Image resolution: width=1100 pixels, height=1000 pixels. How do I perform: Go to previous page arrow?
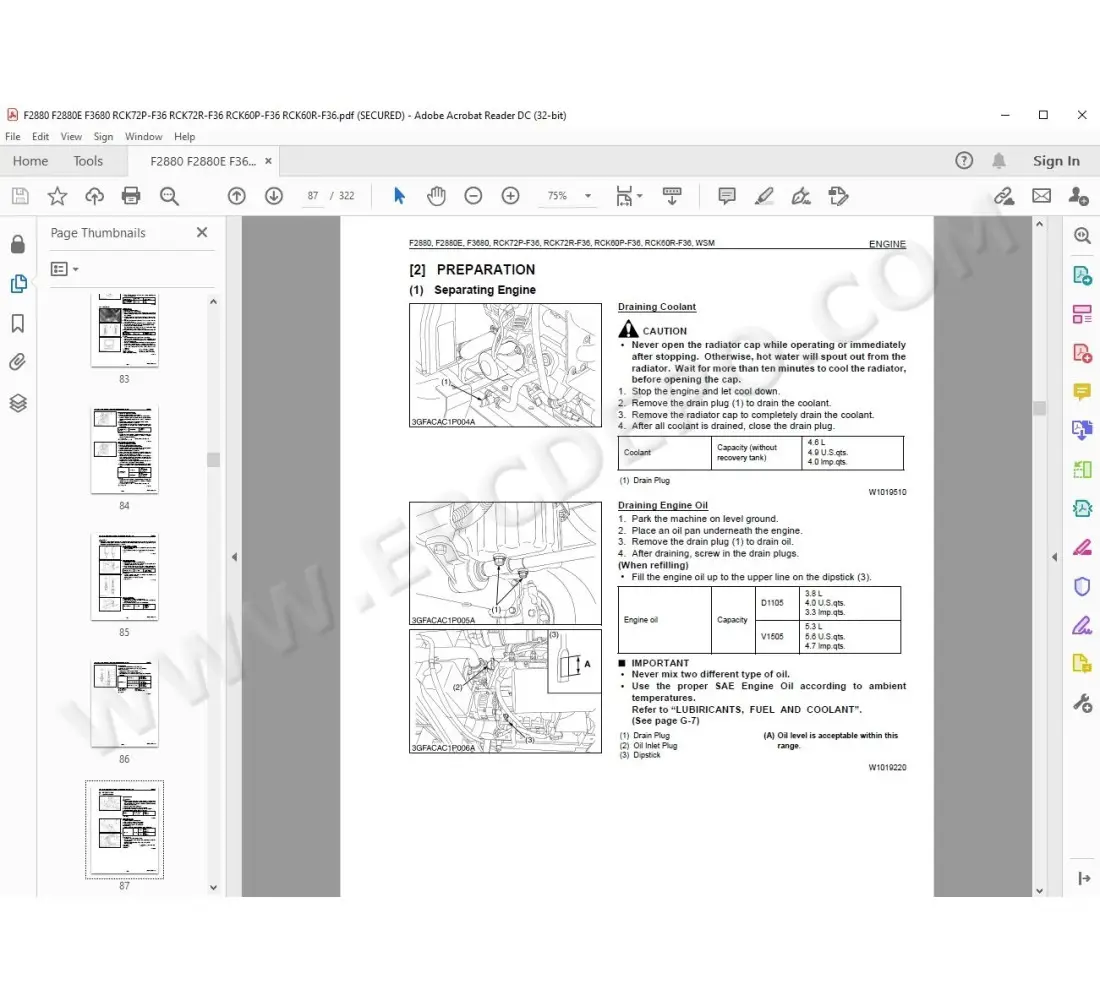pyautogui.click(x=236, y=196)
